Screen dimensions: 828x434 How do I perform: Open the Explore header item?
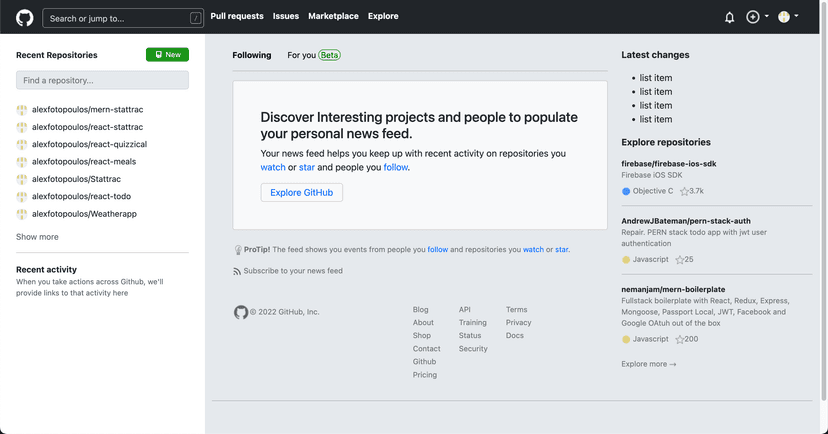[383, 16]
